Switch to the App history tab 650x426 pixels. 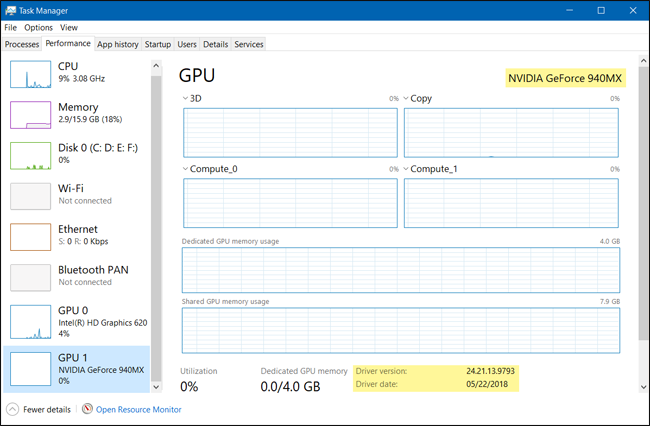click(x=118, y=44)
